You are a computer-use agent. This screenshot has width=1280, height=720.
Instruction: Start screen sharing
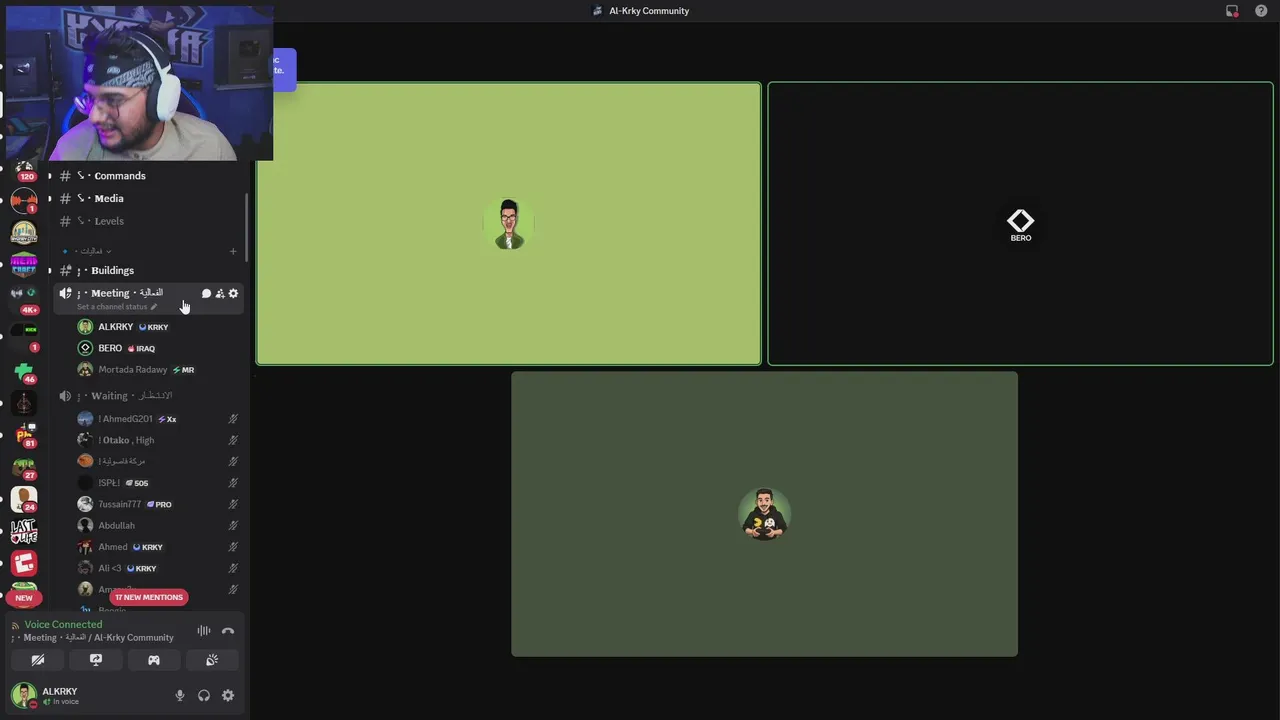click(96, 660)
